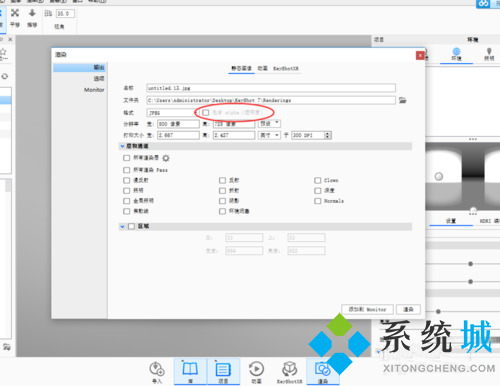The width and height of the screenshot is (500, 386).
Task: Toggle the Project list icon
Action: [223, 371]
